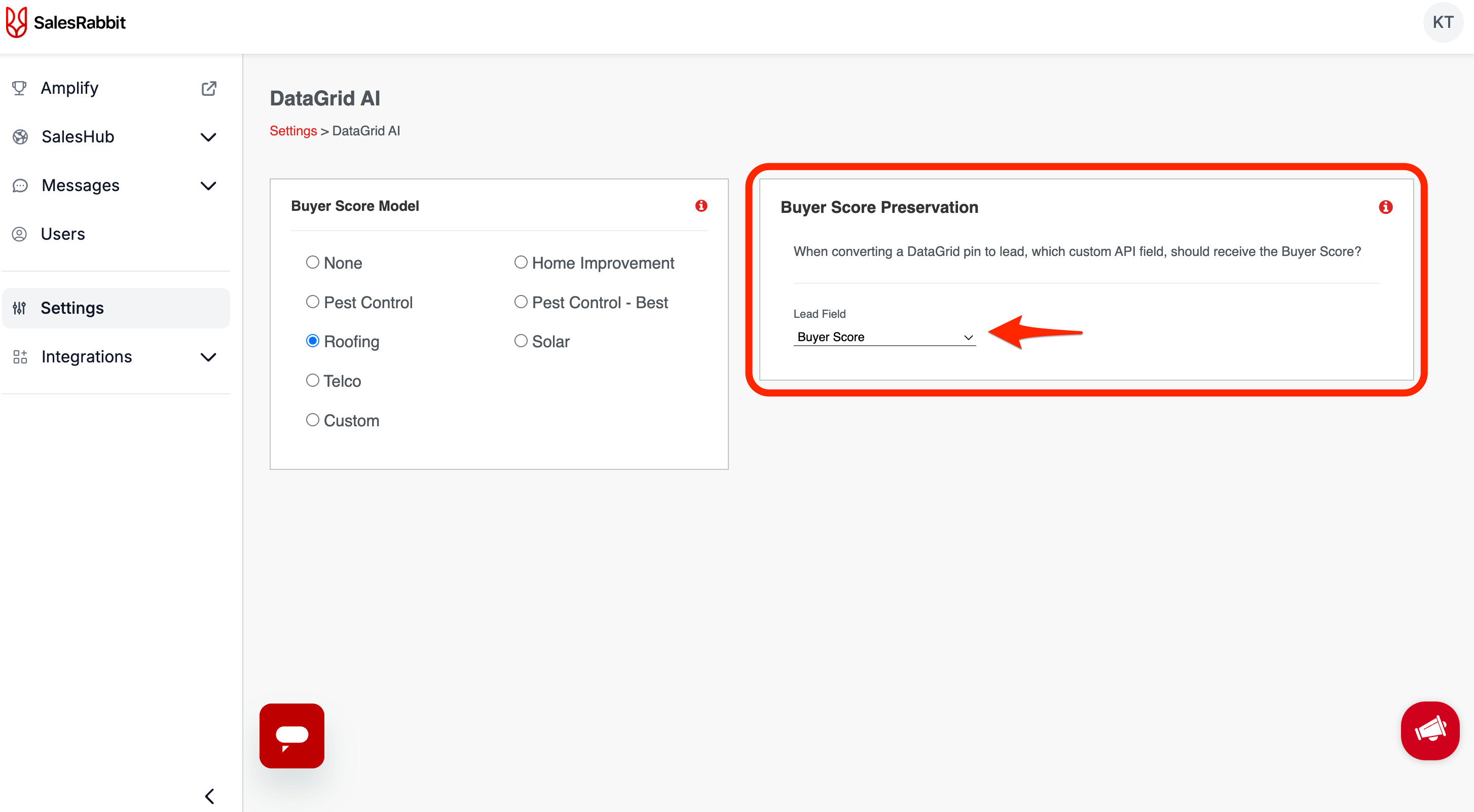Image resolution: width=1474 pixels, height=812 pixels.
Task: Expand the Integrations menu chevron
Action: tap(208, 357)
